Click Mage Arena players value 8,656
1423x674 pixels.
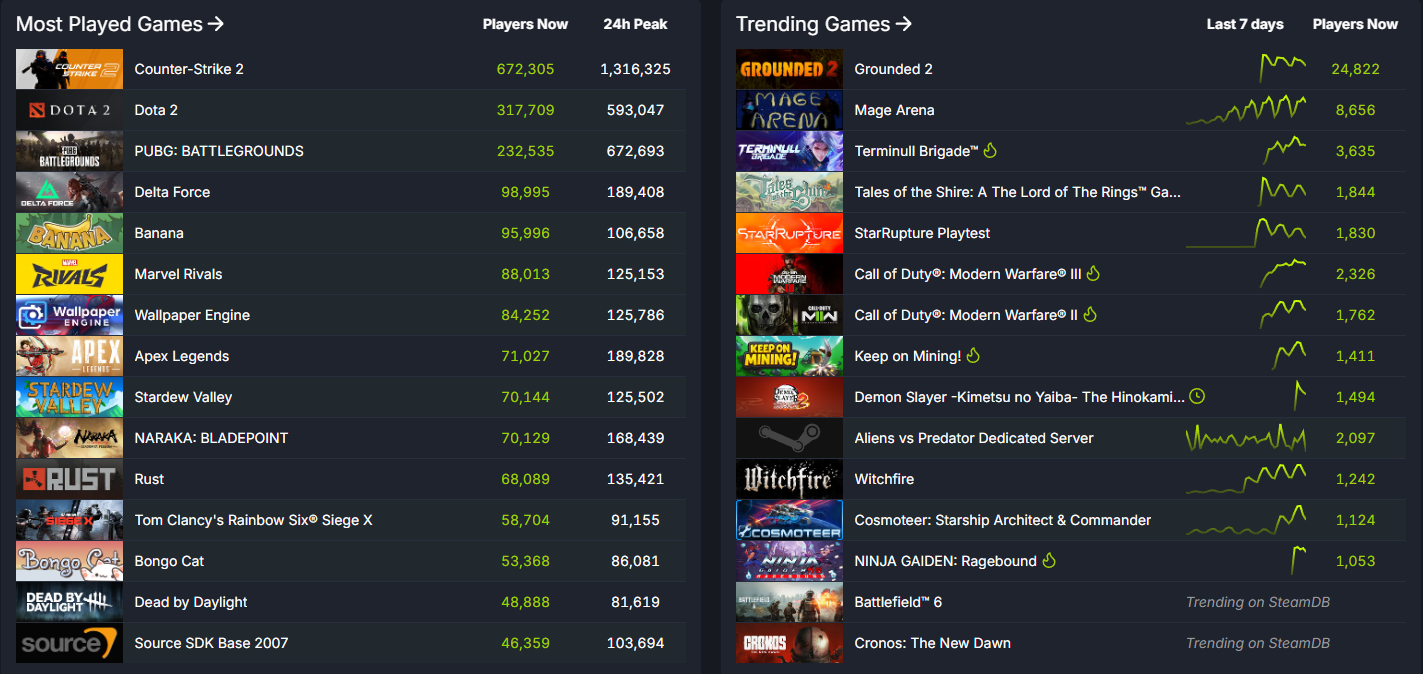pyautogui.click(x=1355, y=110)
